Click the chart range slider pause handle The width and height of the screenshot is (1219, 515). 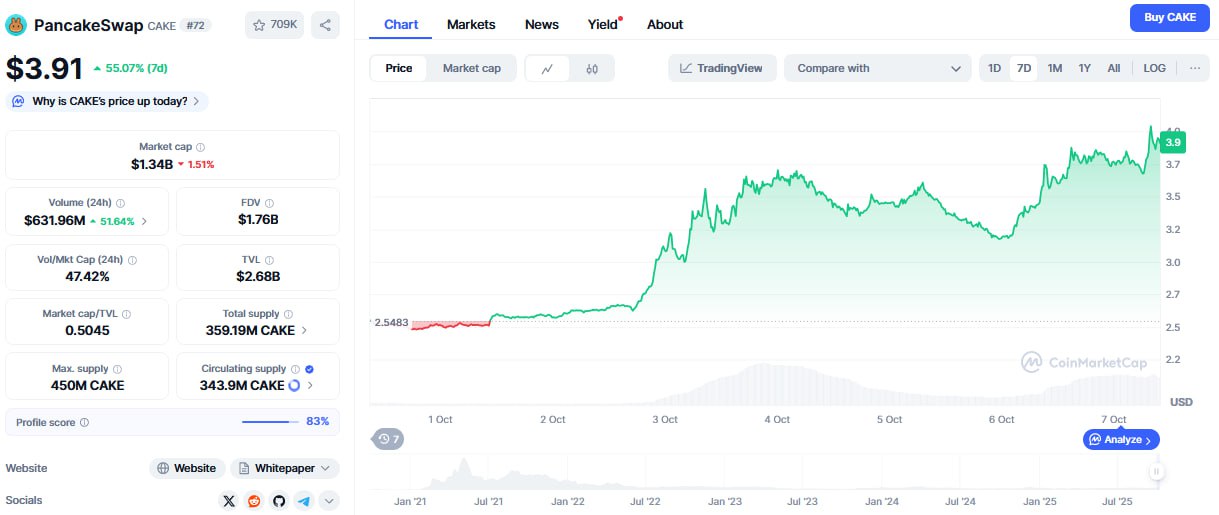coord(1156,471)
